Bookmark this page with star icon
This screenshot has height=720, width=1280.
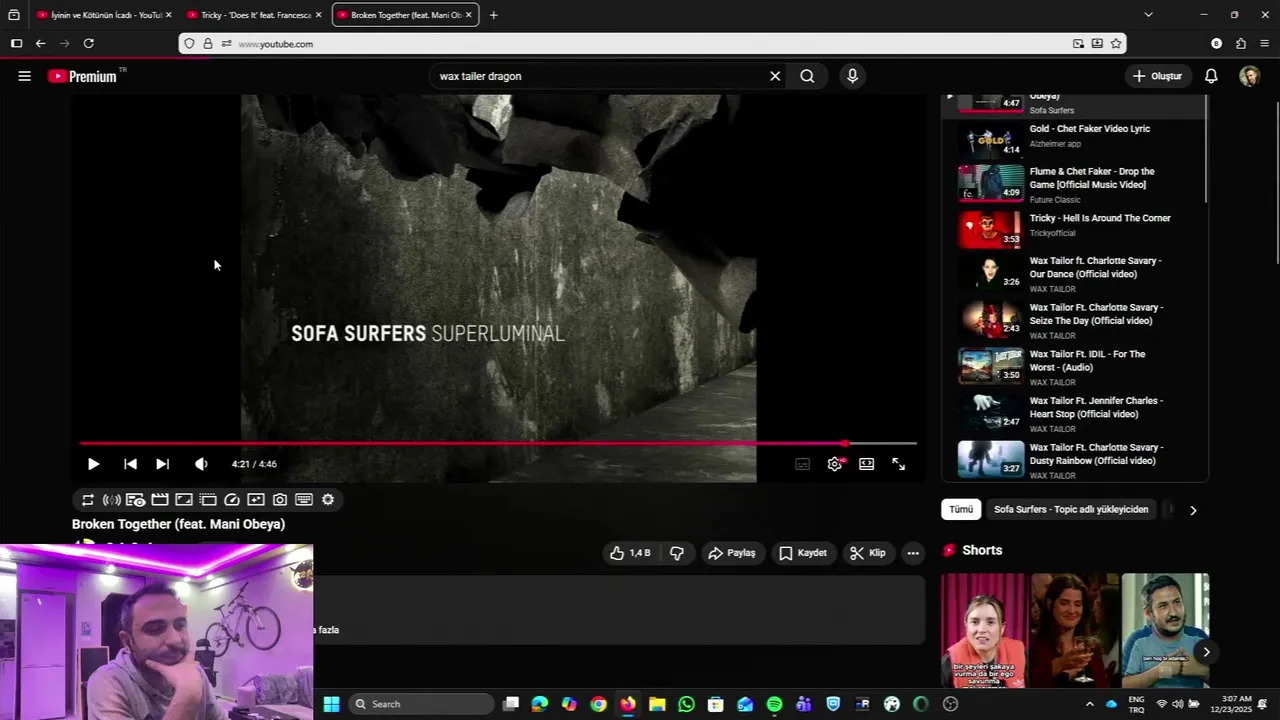1116,44
